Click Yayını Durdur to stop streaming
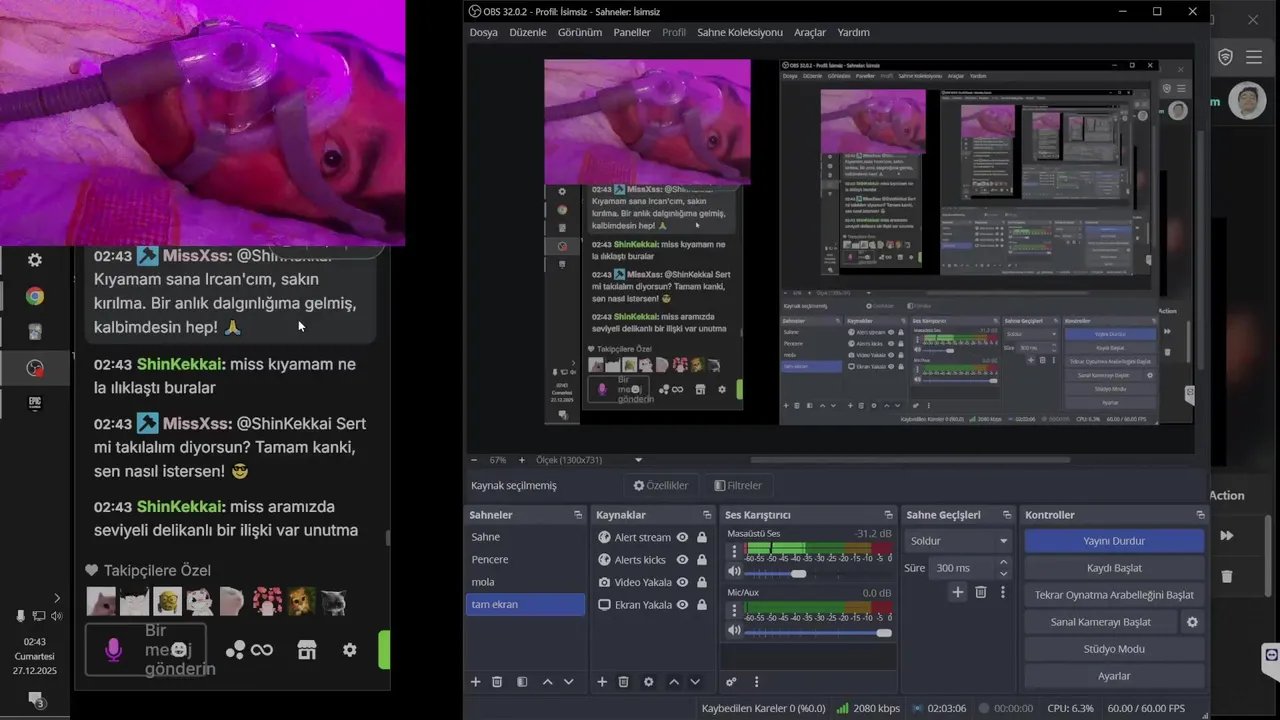Viewport: 1280px width, 720px height. pos(1114,541)
